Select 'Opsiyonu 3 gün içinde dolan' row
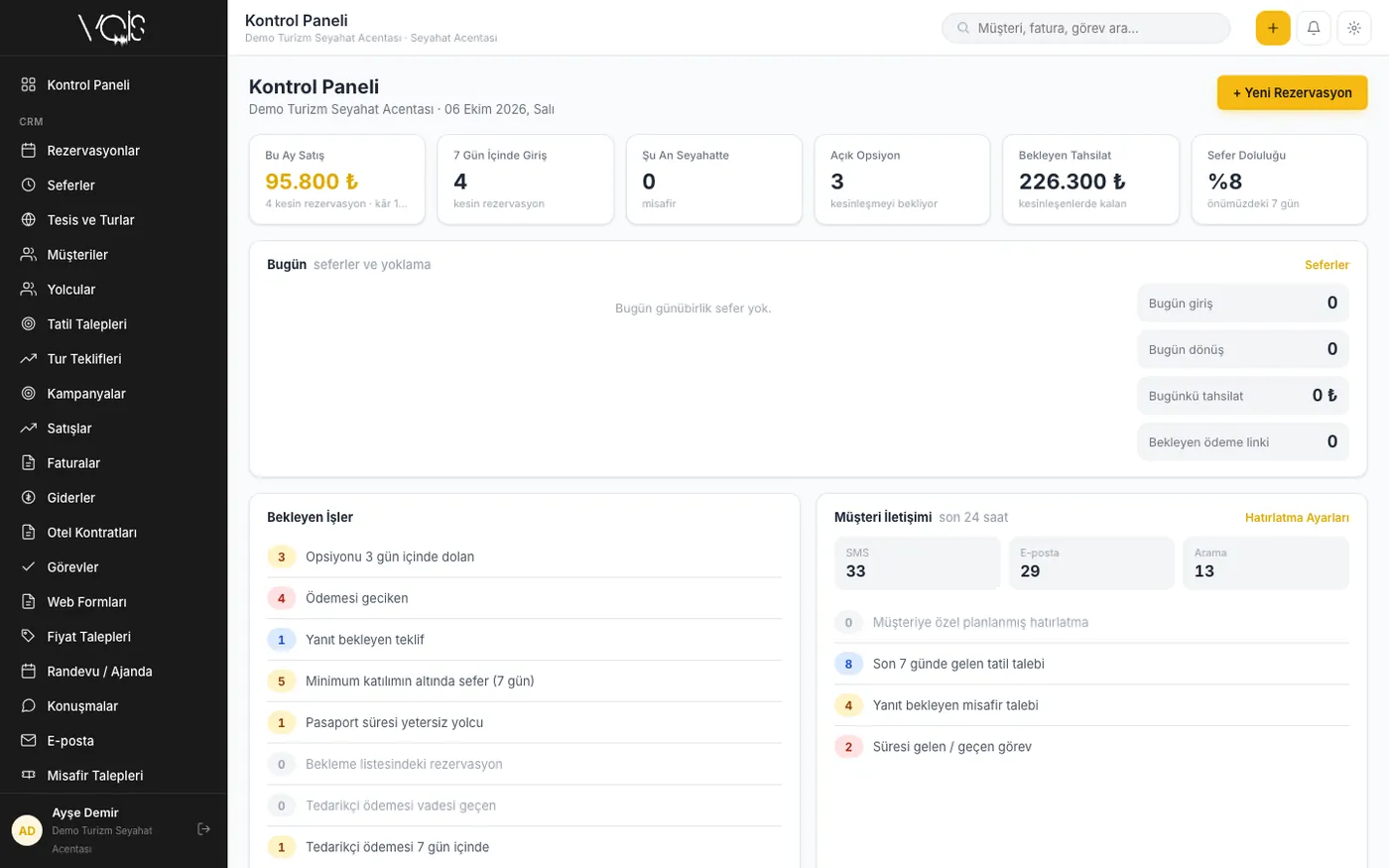Image resolution: width=1389 pixels, height=868 pixels. [524, 557]
